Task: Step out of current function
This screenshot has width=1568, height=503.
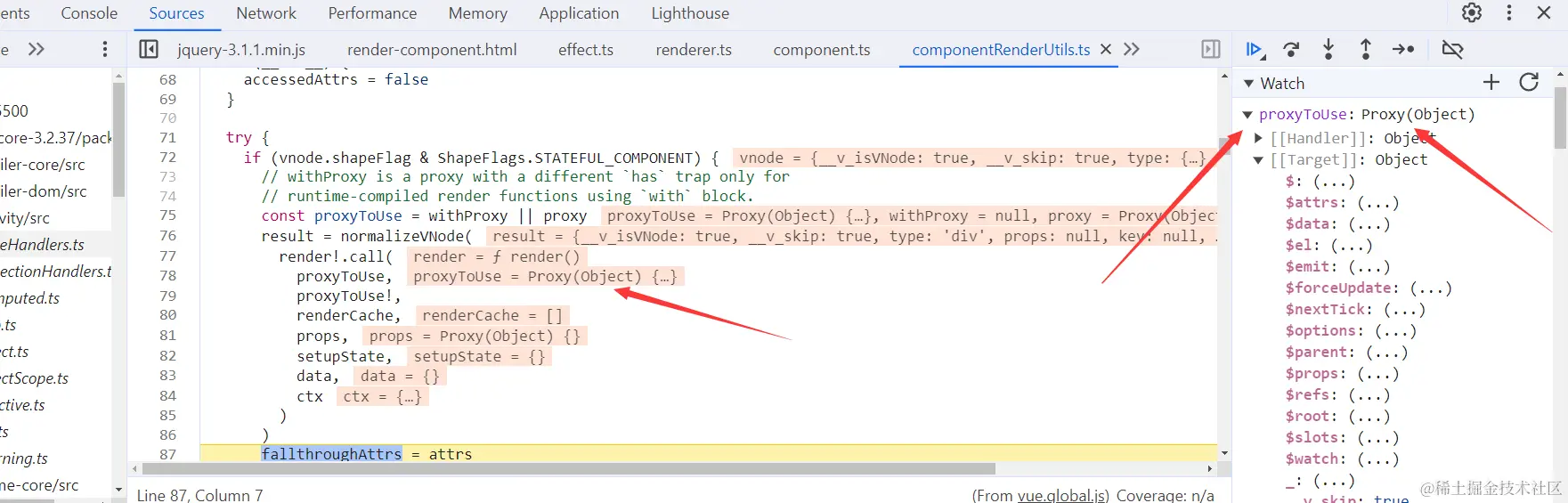Action: tap(1365, 50)
